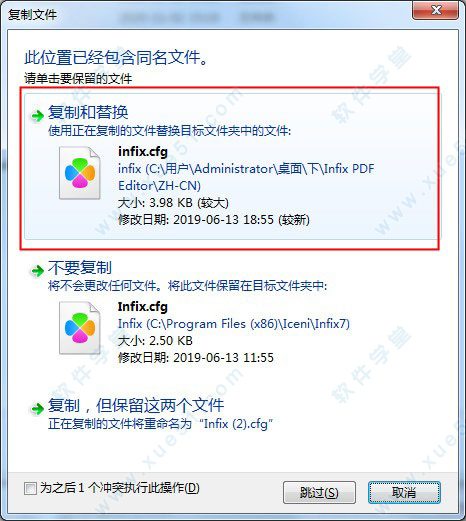This screenshot has width=466, height=521.
Task: Click the bold source infix.cfg filename
Action: 143,152
